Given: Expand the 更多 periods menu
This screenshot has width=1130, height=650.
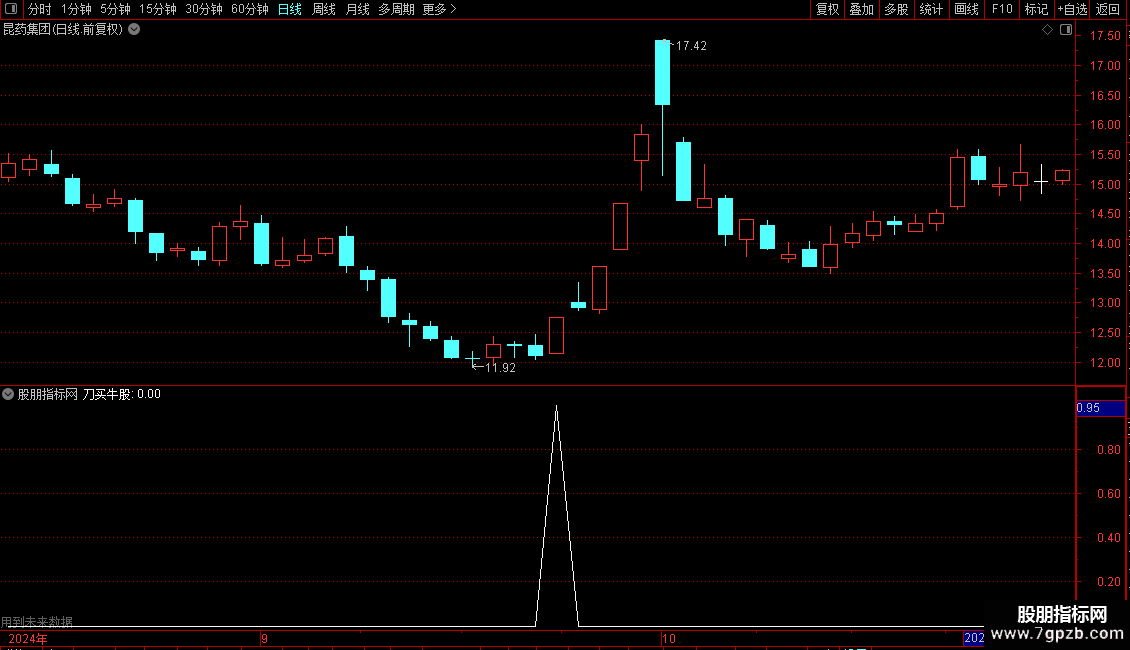Looking at the screenshot, I should 440,9.
